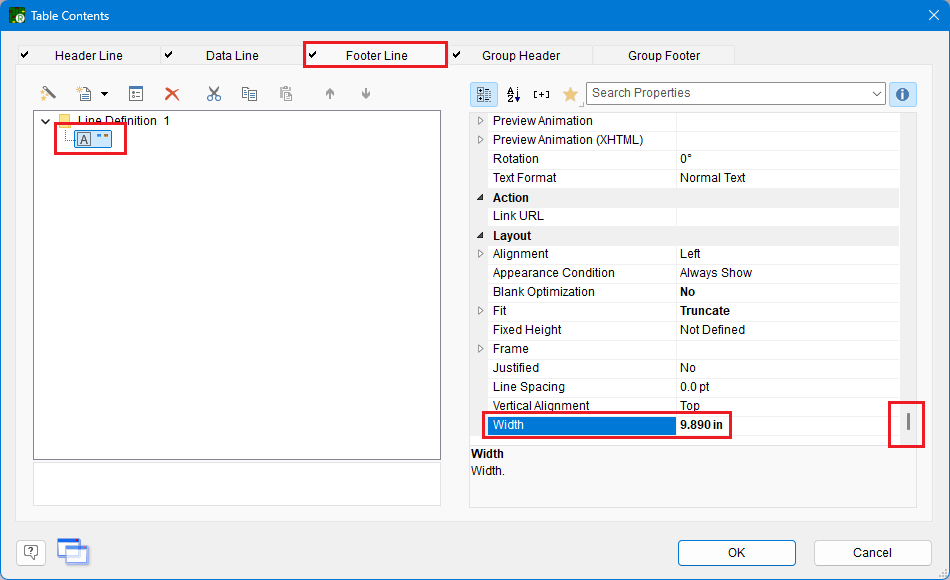Click the copy icon in toolbar
The image size is (950, 580).
click(x=249, y=94)
